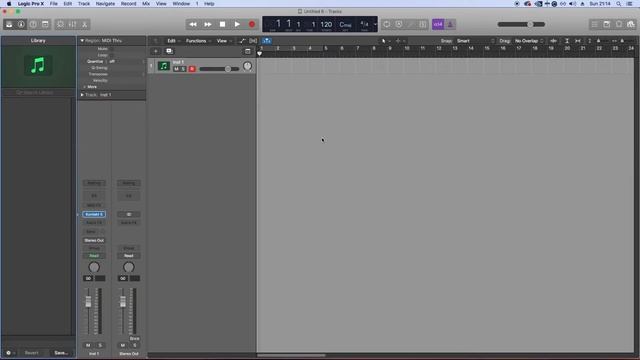Add a new track with plus button

coord(156,51)
